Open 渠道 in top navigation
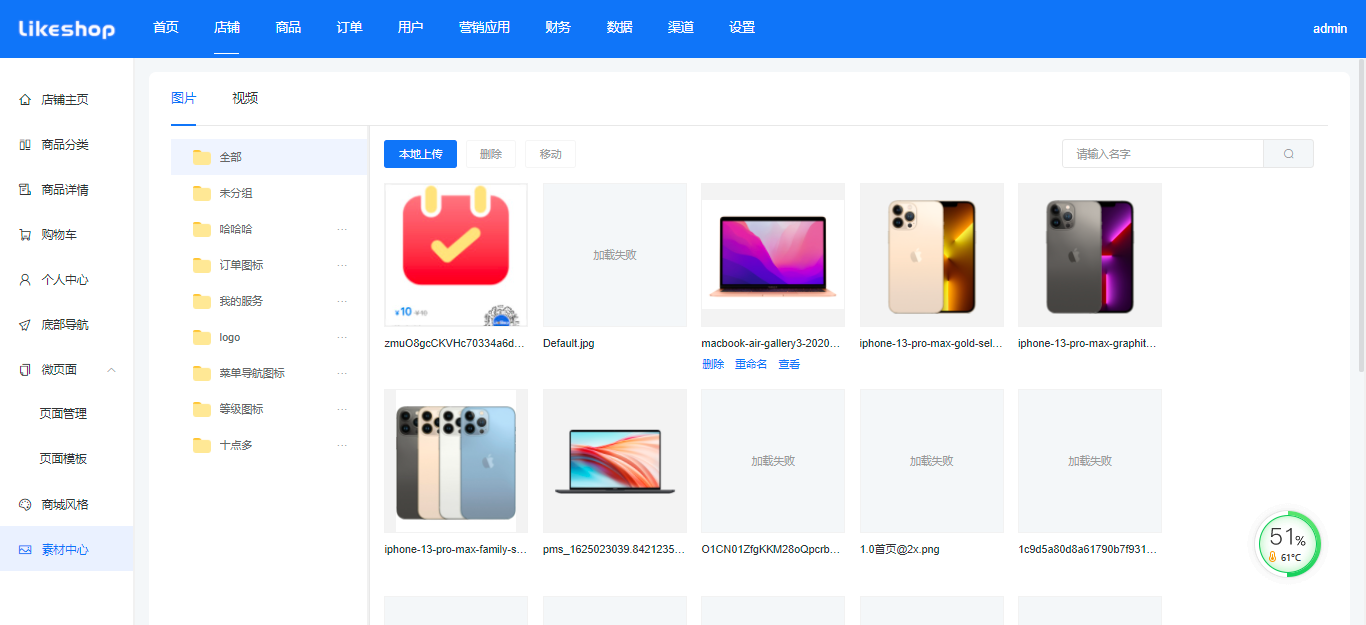The width and height of the screenshot is (1366, 625). tap(681, 28)
